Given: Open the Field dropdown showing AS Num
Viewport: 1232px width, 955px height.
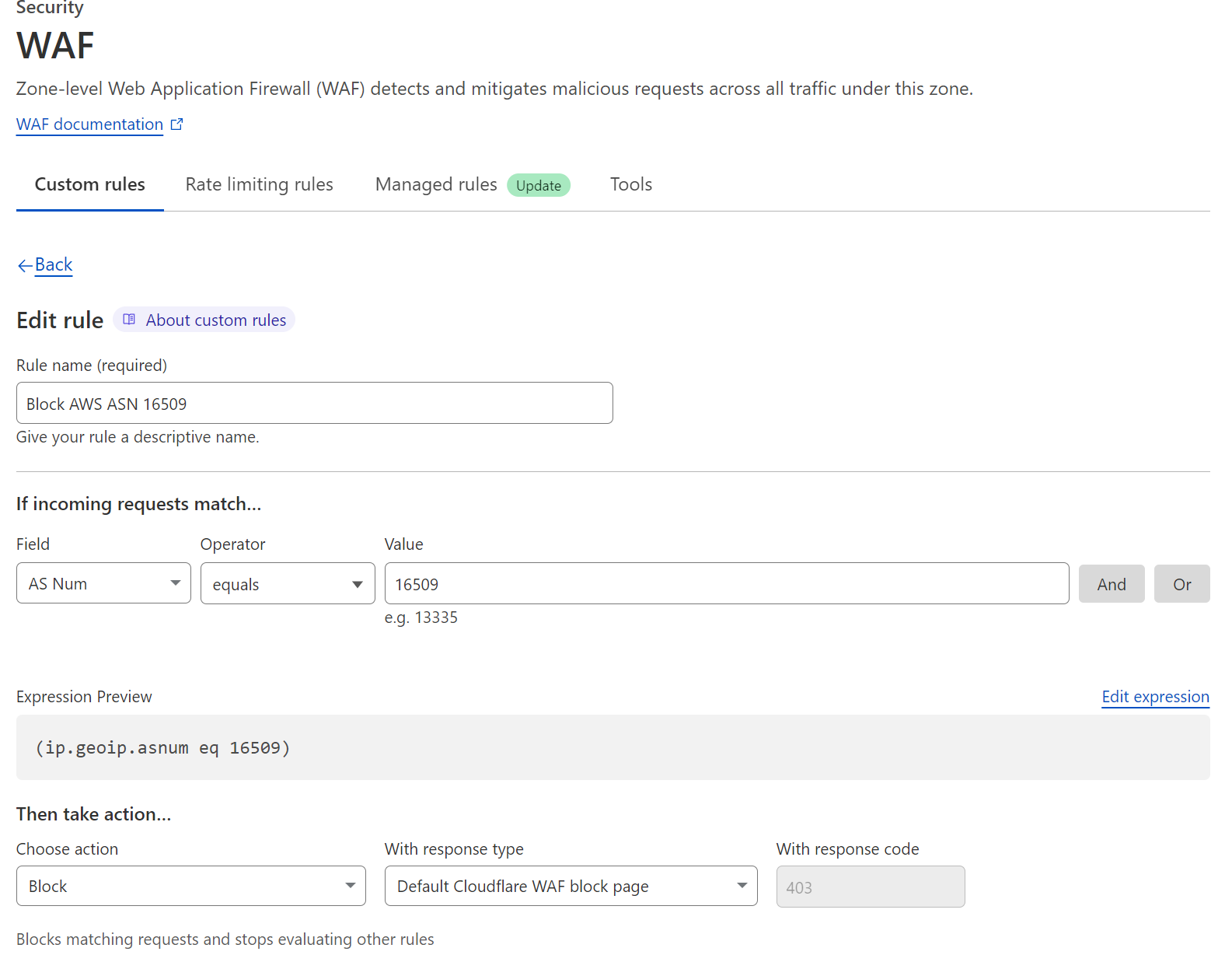Looking at the screenshot, I should pos(103,583).
